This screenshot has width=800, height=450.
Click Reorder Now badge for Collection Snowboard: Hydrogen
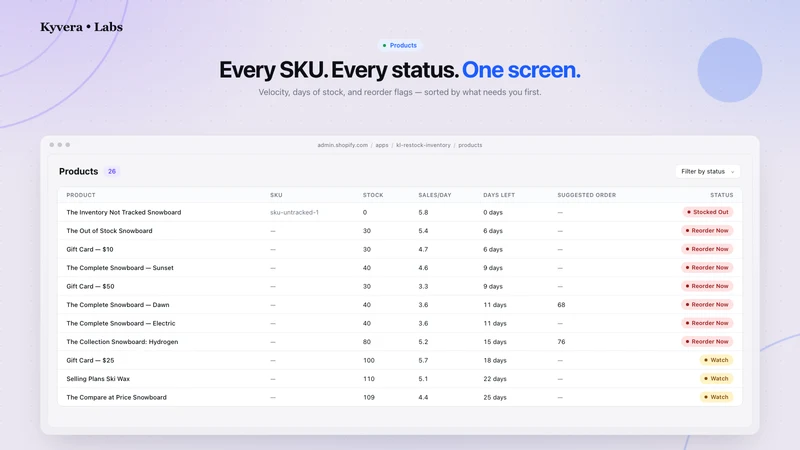click(x=707, y=342)
